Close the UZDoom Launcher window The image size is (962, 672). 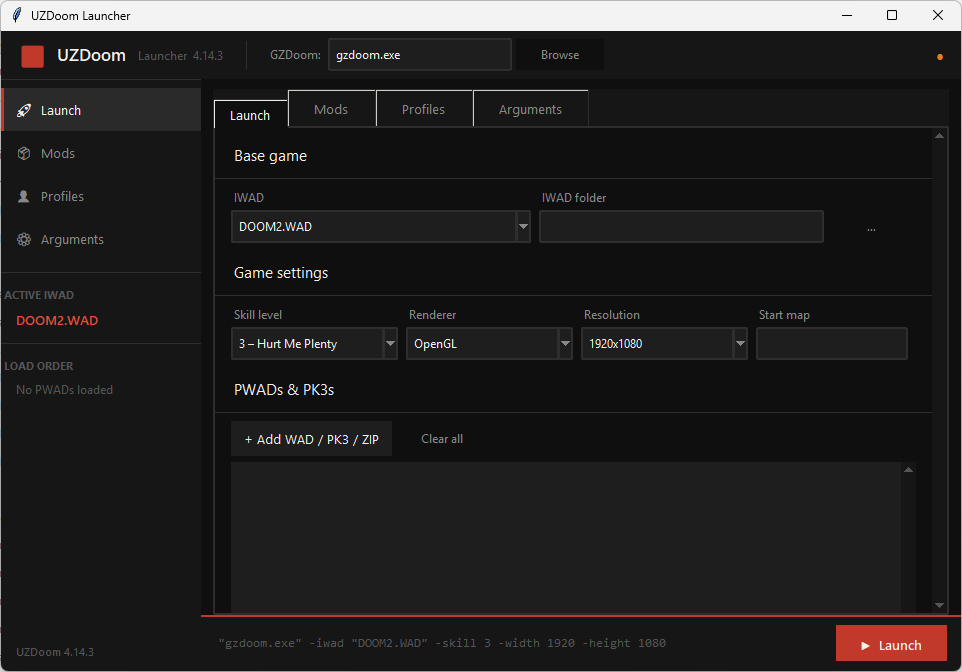pyautogui.click(x=937, y=15)
